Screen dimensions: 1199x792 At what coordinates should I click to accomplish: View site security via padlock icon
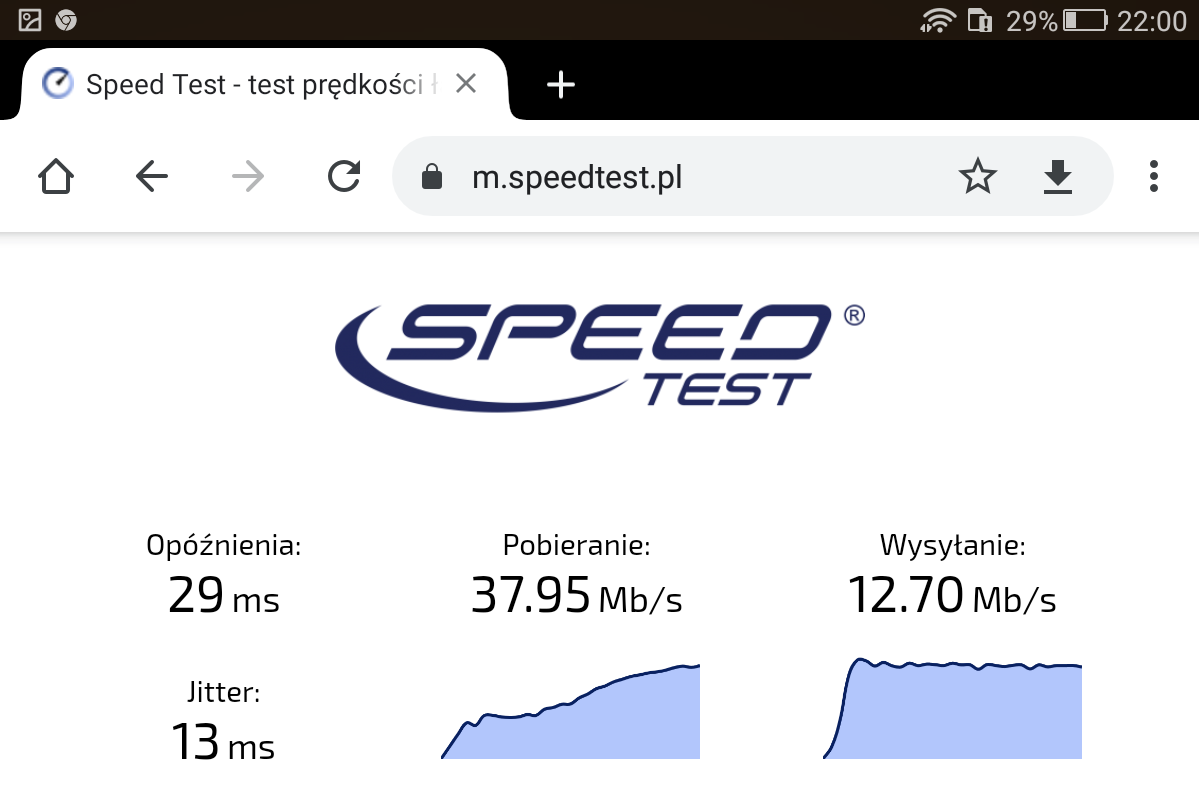pyautogui.click(x=432, y=177)
